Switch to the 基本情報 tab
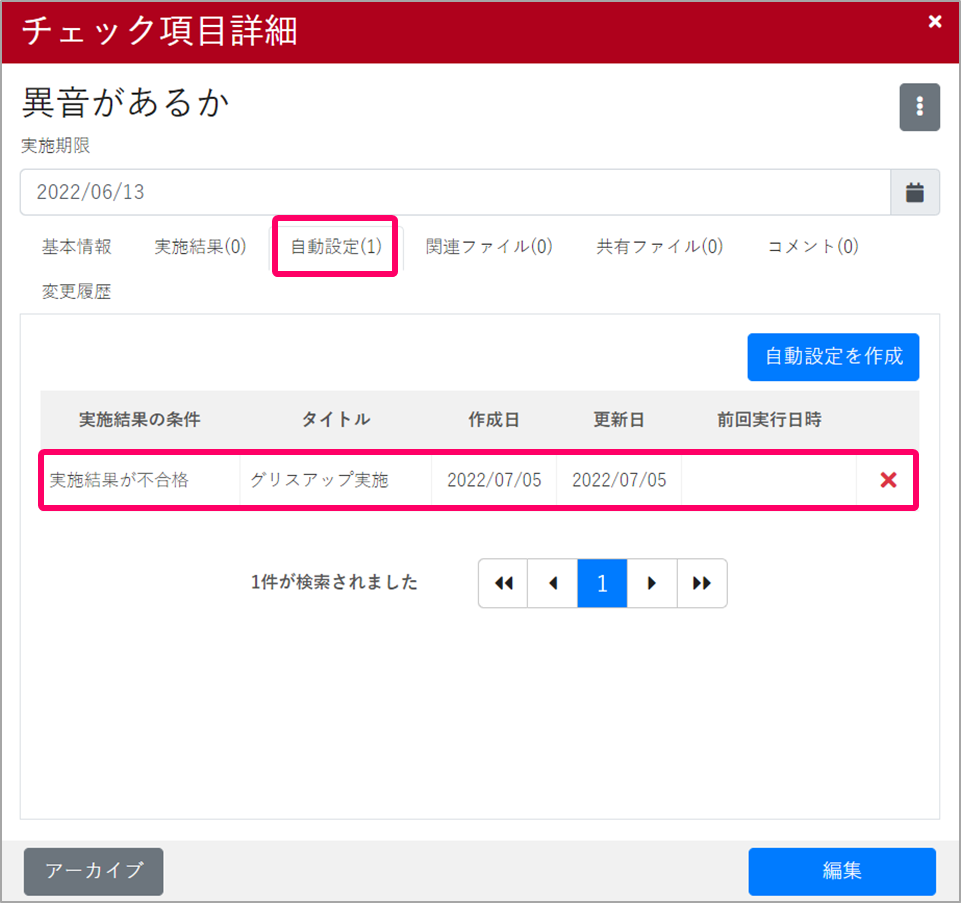This screenshot has width=961, height=903. coord(76,246)
